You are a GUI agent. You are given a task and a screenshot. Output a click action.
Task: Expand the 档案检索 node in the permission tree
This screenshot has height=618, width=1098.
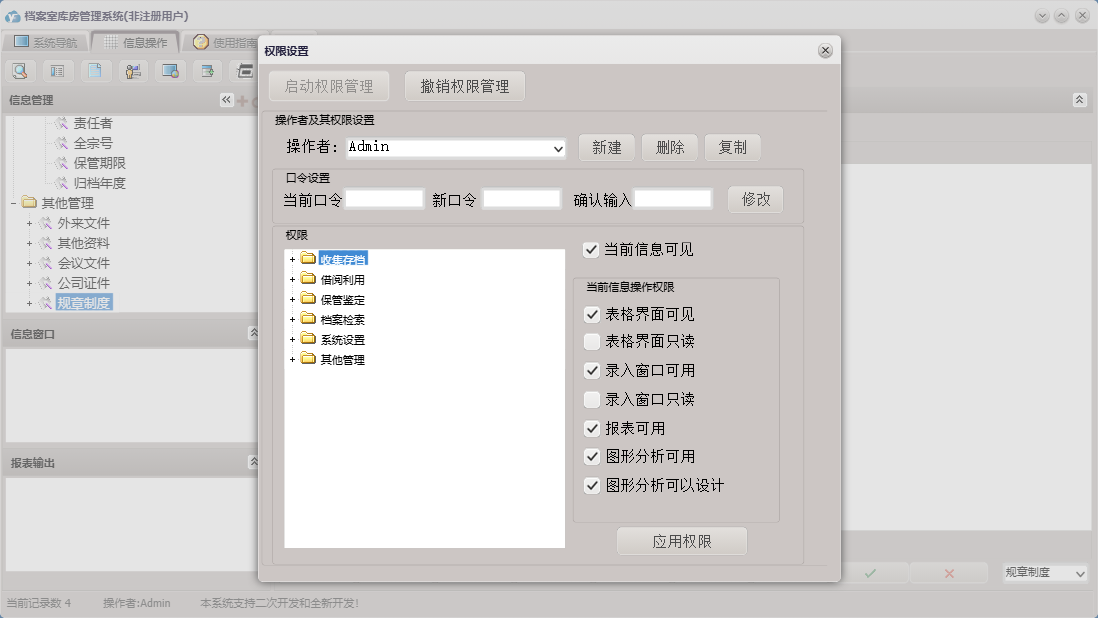tap(293, 320)
